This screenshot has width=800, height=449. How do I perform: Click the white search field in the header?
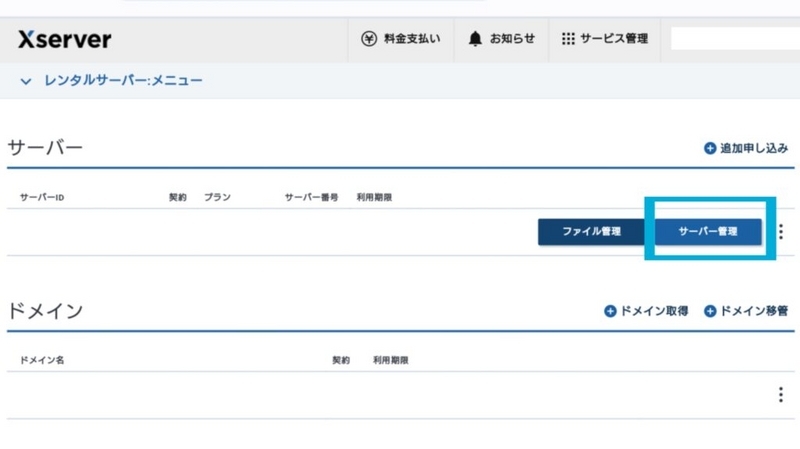coord(735,39)
